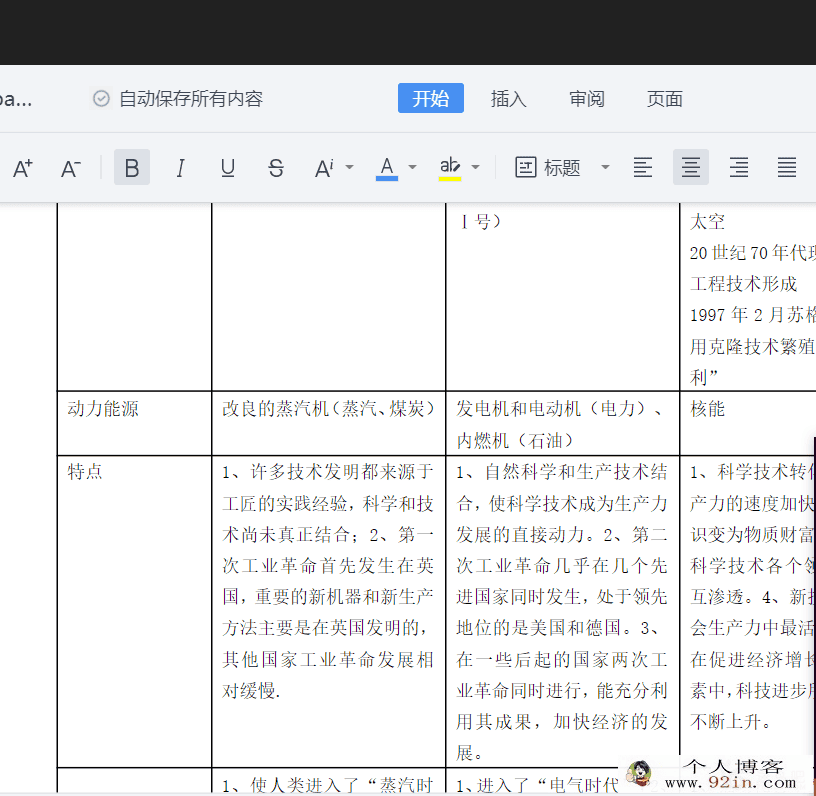
Task: Toggle Bold formatting
Action: (132, 167)
